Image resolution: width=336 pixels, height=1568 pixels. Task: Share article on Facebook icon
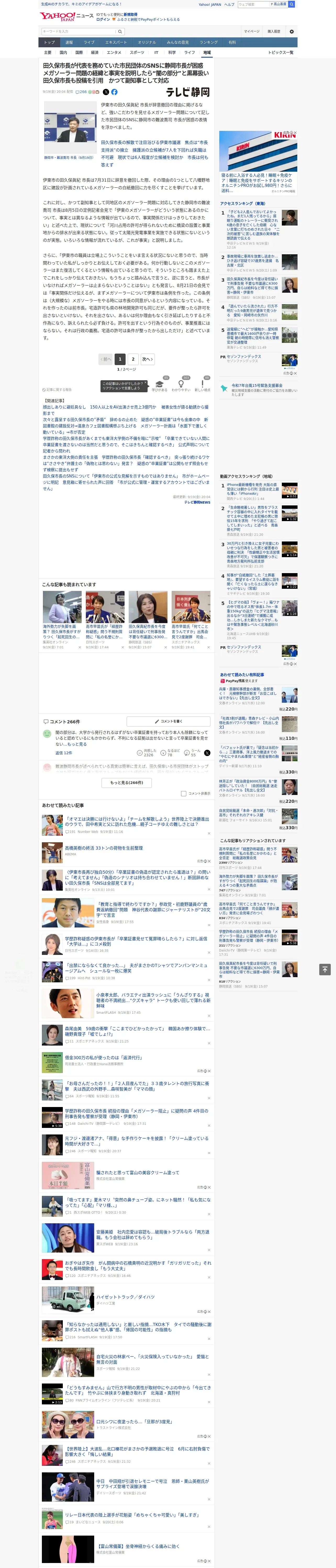[x=114, y=92]
